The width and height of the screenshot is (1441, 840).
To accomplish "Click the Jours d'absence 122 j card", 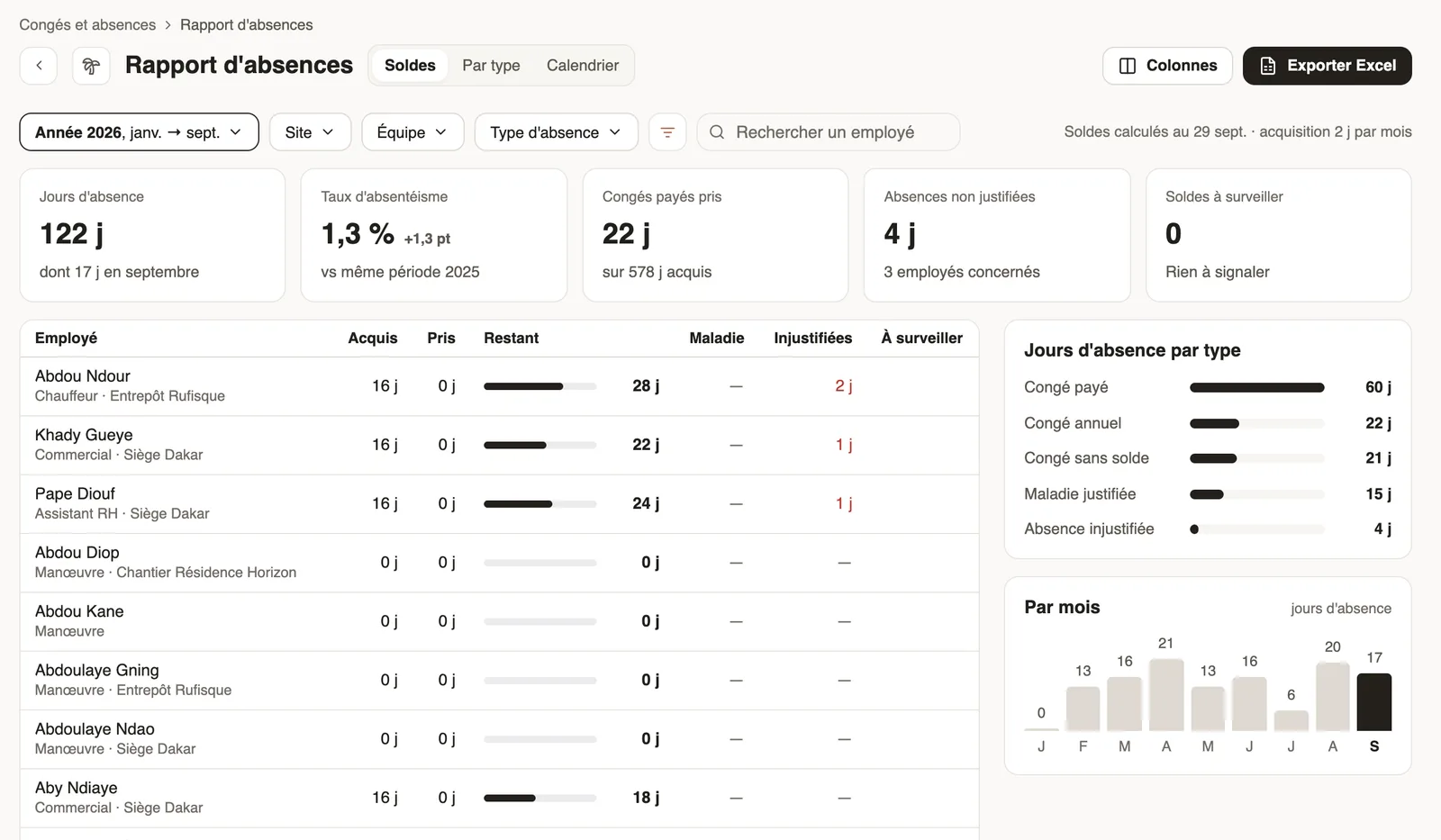I will 152,235.
